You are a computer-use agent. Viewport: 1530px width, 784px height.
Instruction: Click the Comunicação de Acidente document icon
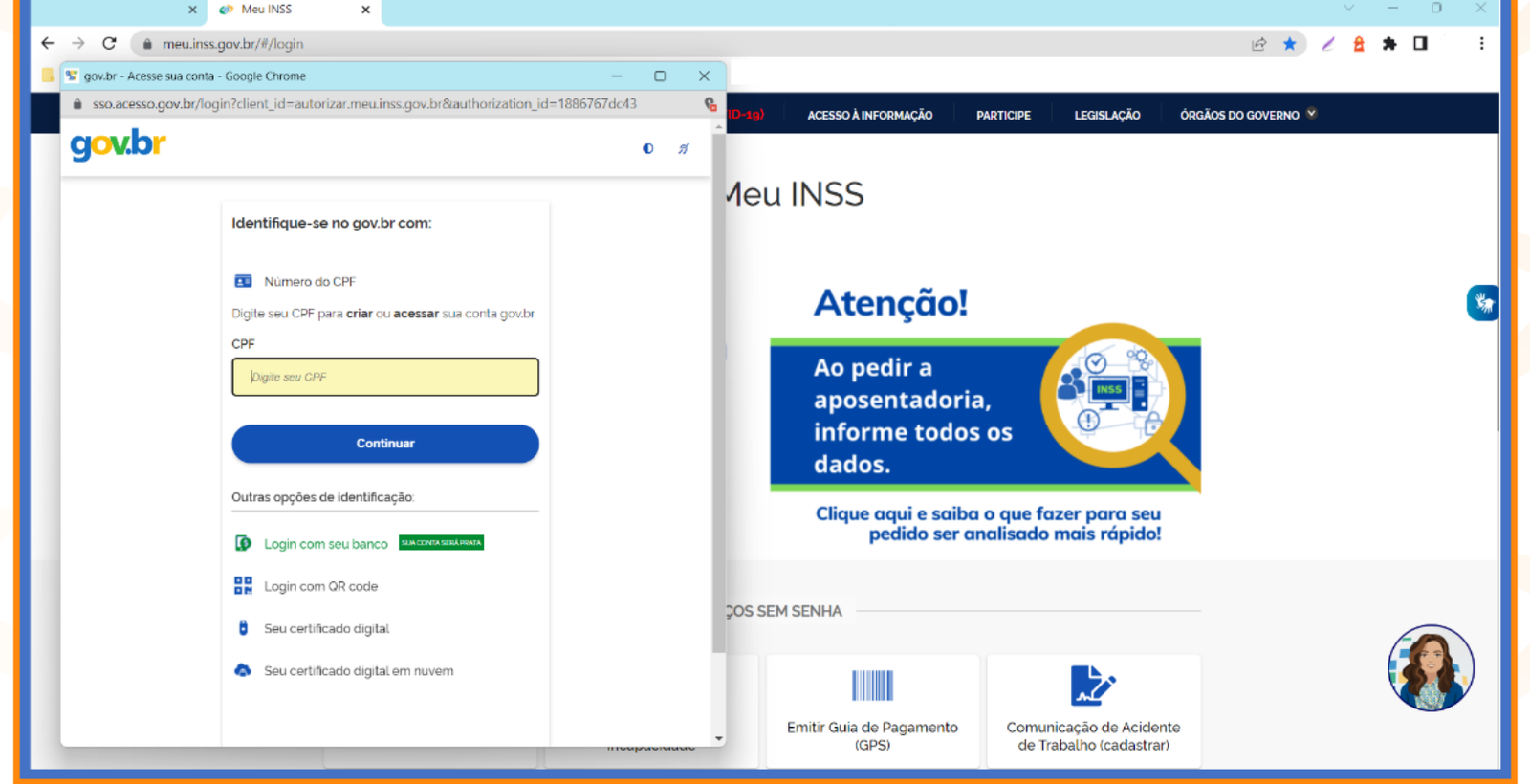(1092, 686)
